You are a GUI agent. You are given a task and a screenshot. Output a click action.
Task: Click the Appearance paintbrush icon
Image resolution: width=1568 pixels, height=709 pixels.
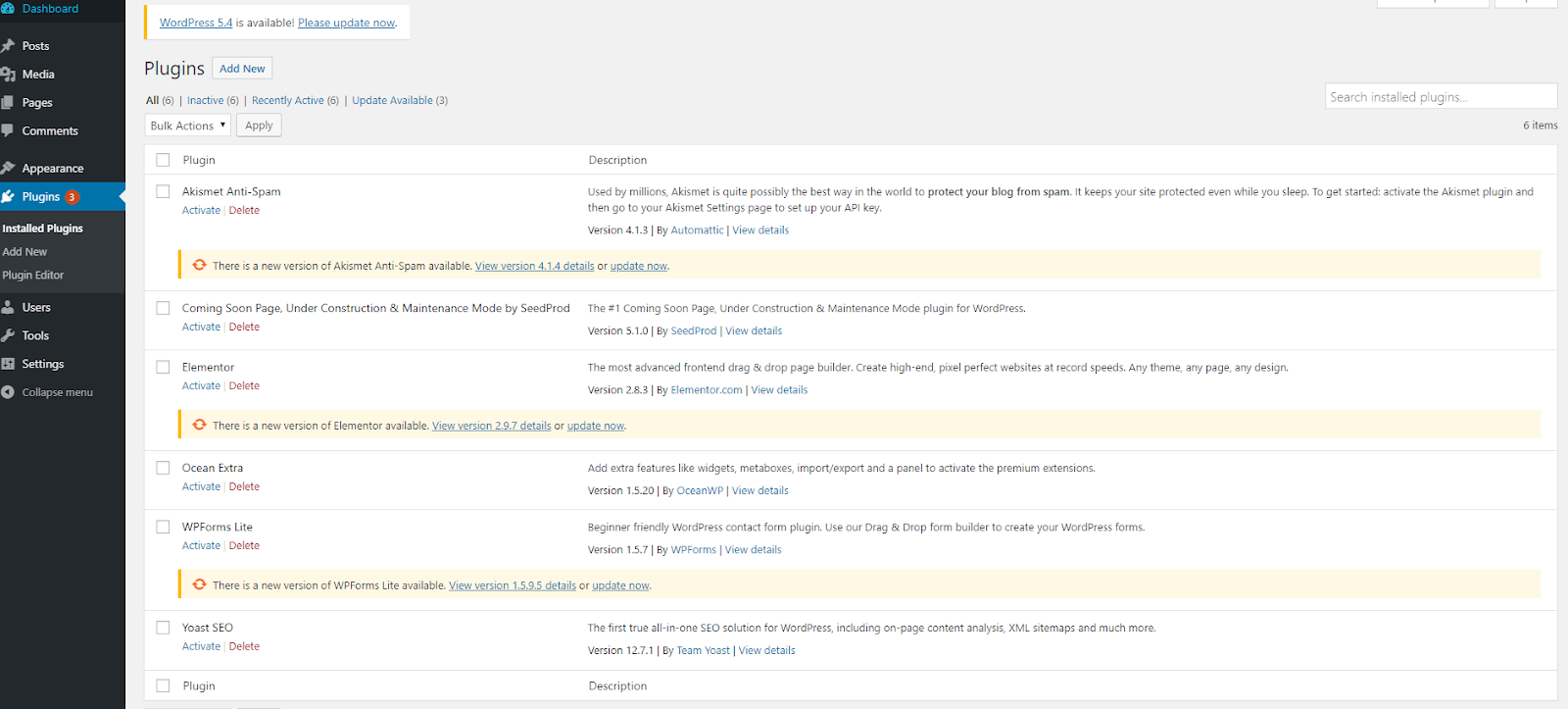click(x=8, y=169)
